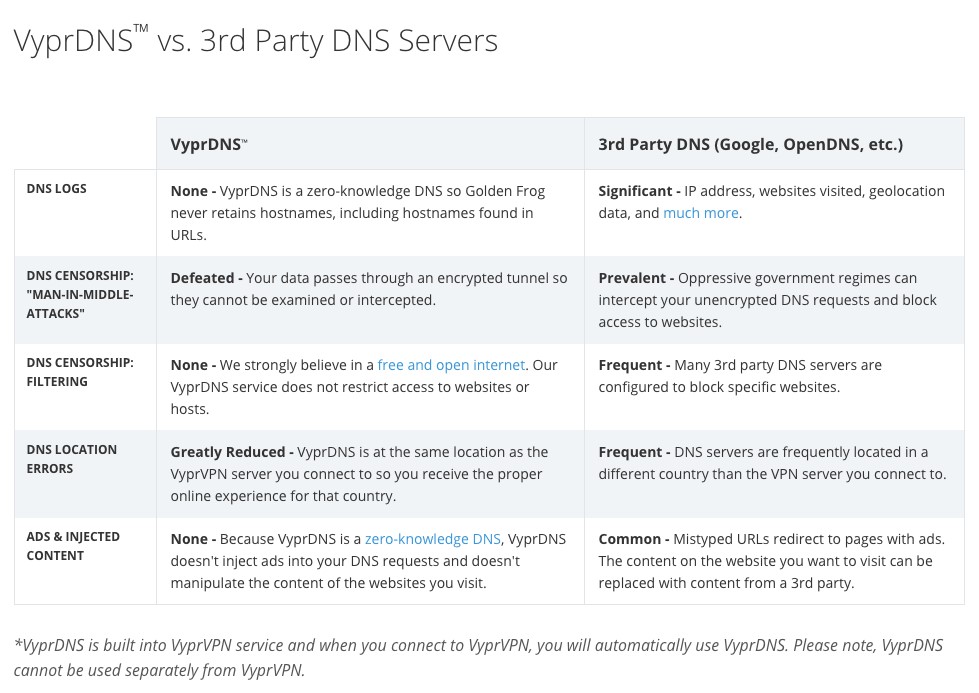The image size is (979, 693).
Task: Click the "MAN-IN-MIDDLE-ATTACKS" row label
Action: point(79,294)
